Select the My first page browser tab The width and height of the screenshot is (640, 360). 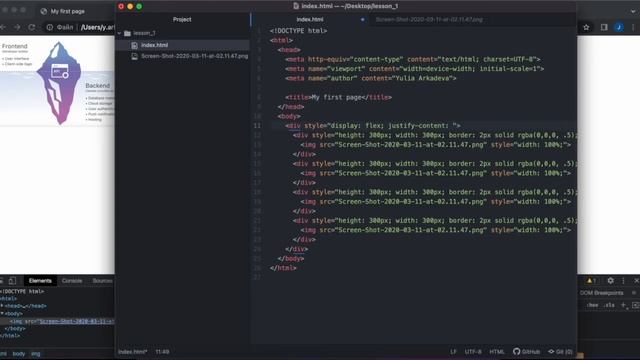[67, 11]
